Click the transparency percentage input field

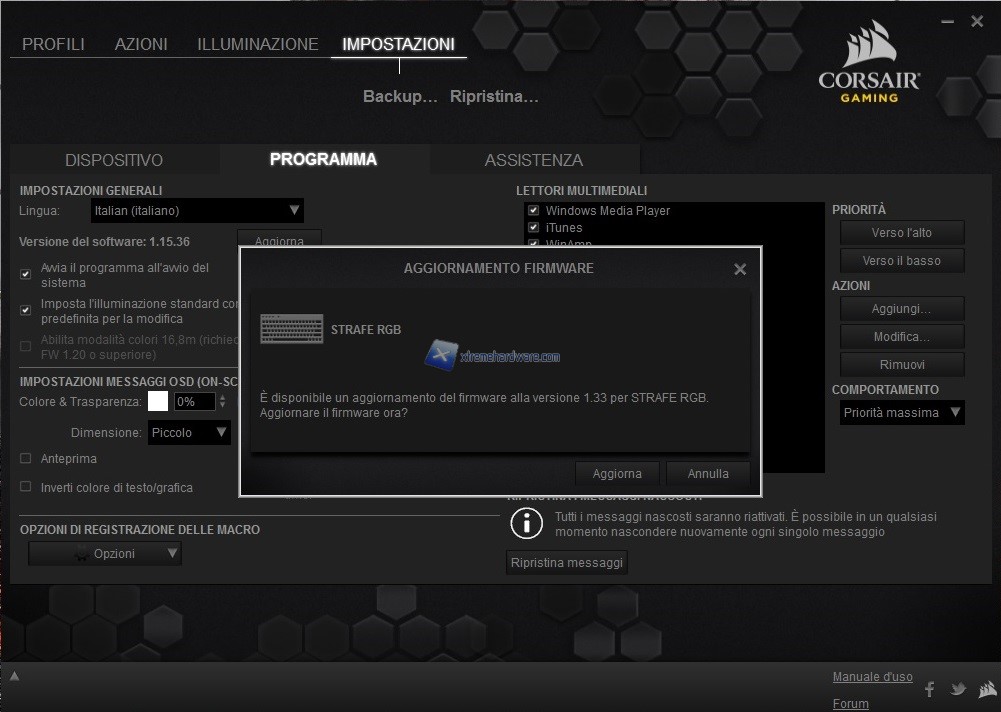point(197,401)
